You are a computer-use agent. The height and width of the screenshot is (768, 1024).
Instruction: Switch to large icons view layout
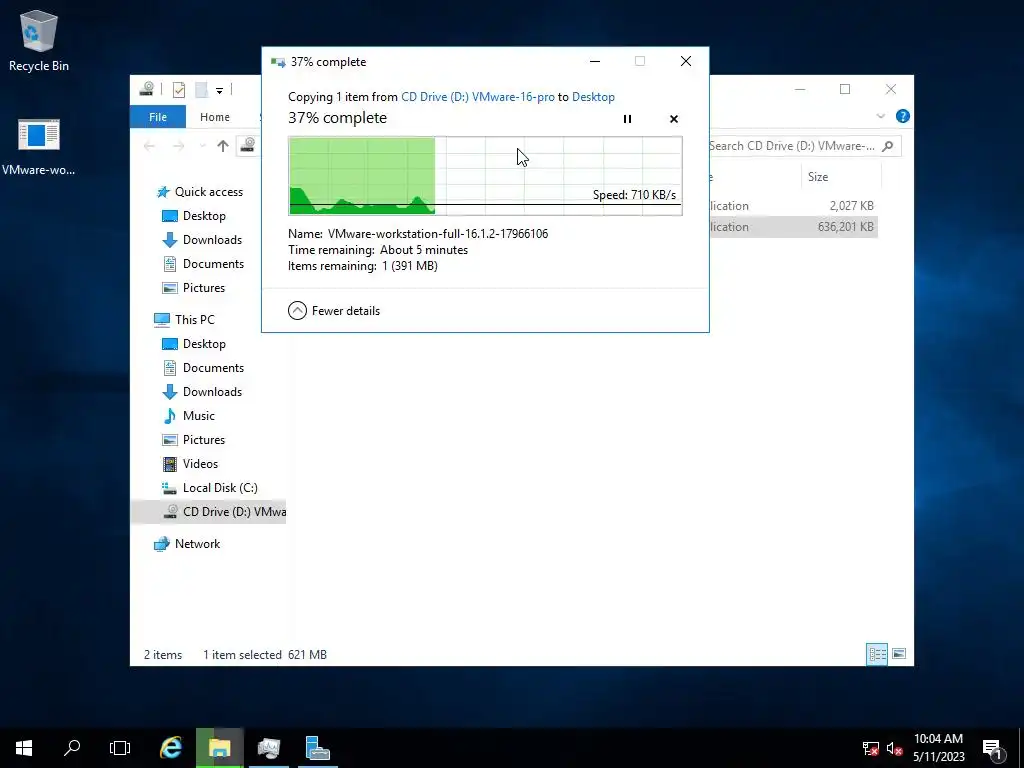pyautogui.click(x=899, y=654)
